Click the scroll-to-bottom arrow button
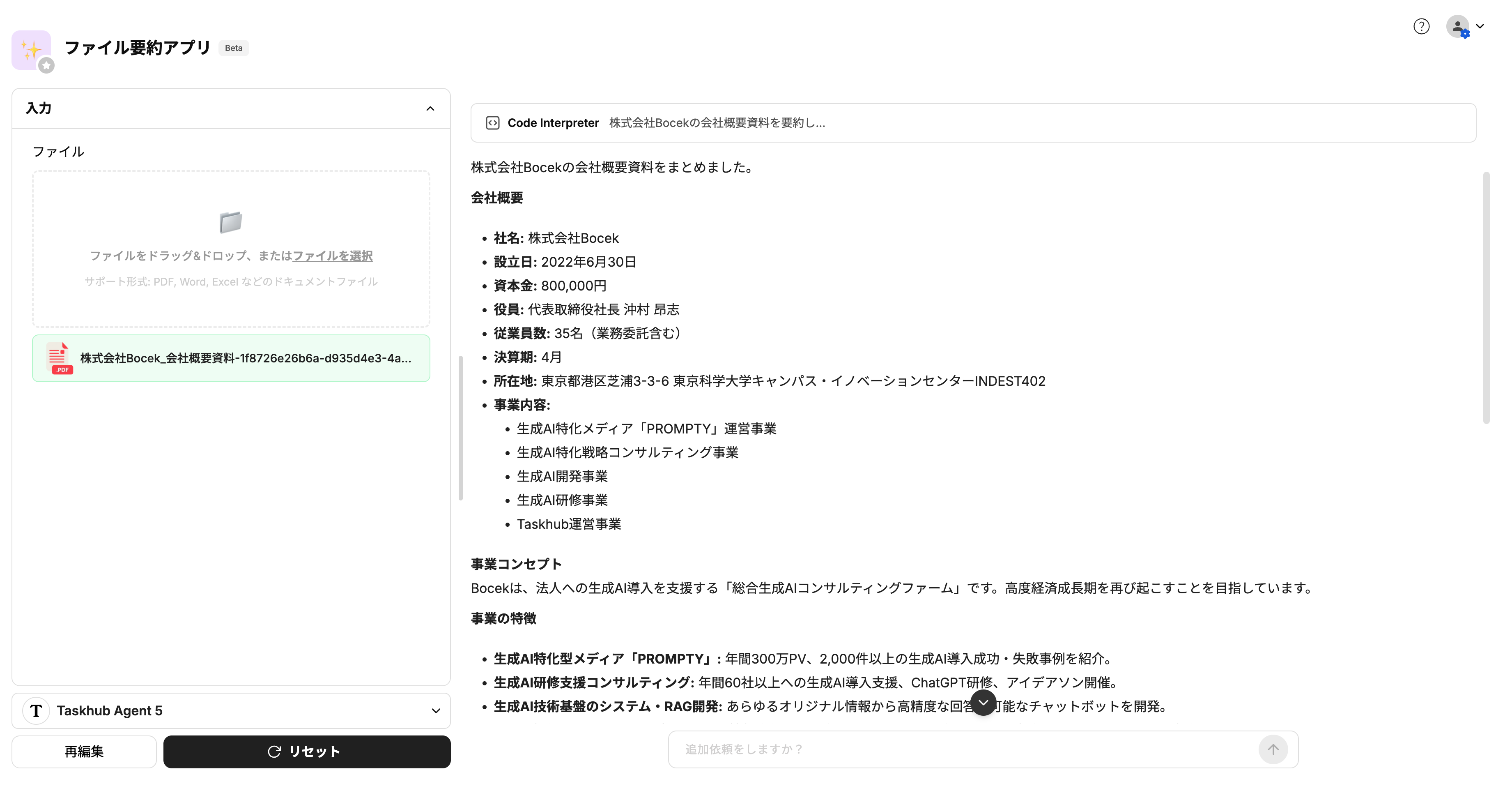 (x=983, y=703)
